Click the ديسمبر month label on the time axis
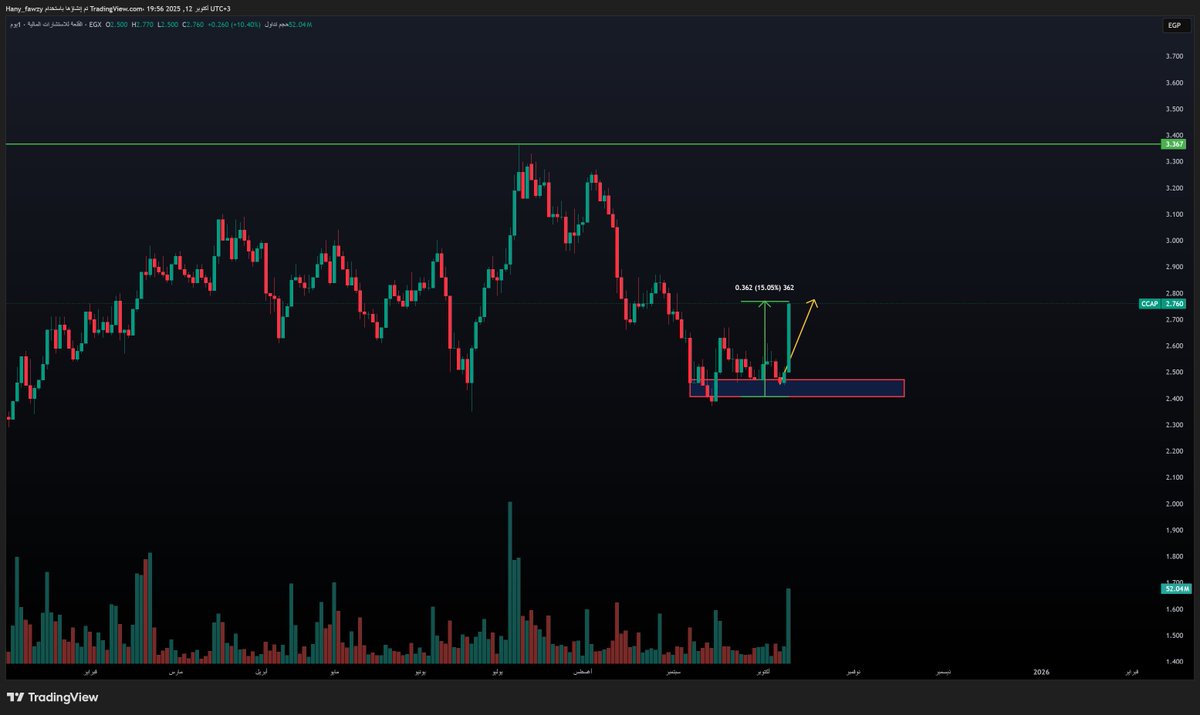The height and width of the screenshot is (715, 1200). click(943, 673)
